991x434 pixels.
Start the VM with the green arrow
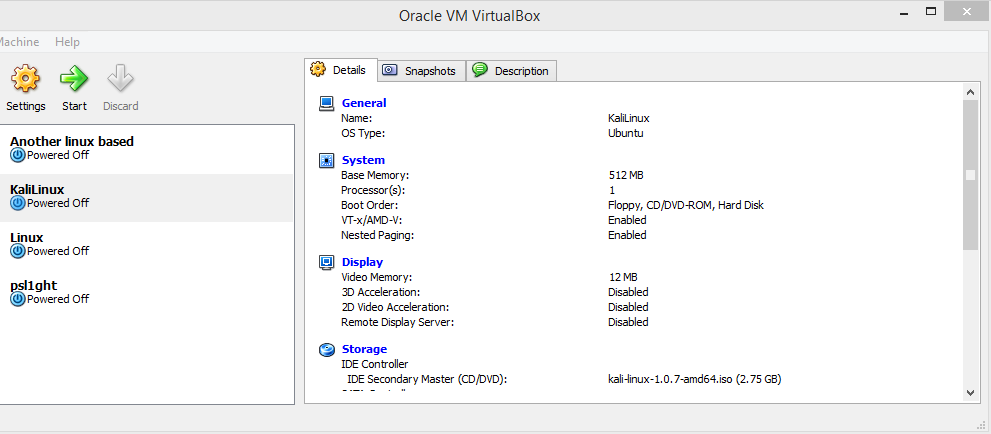coord(75,79)
